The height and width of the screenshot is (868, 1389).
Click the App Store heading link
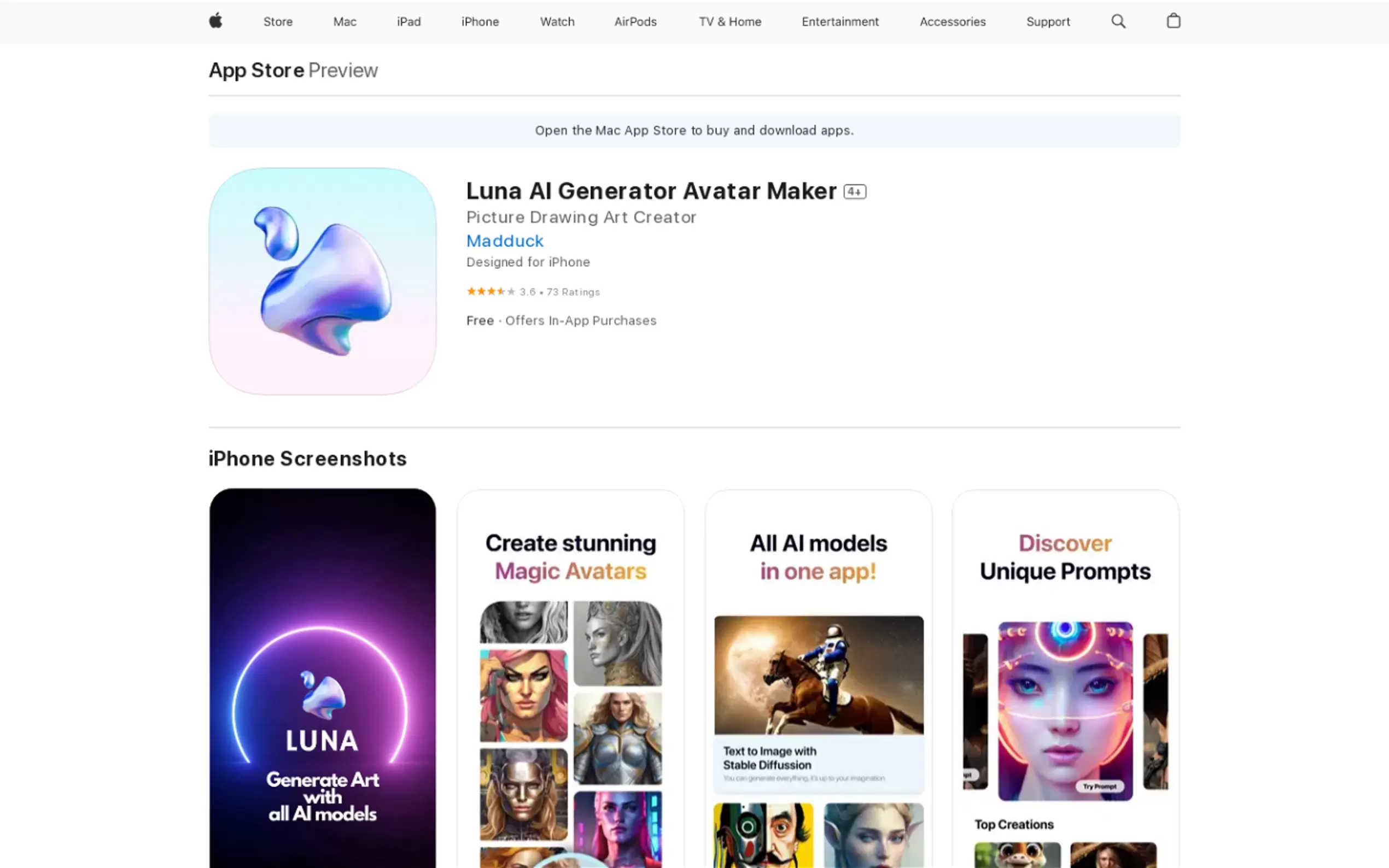point(256,70)
